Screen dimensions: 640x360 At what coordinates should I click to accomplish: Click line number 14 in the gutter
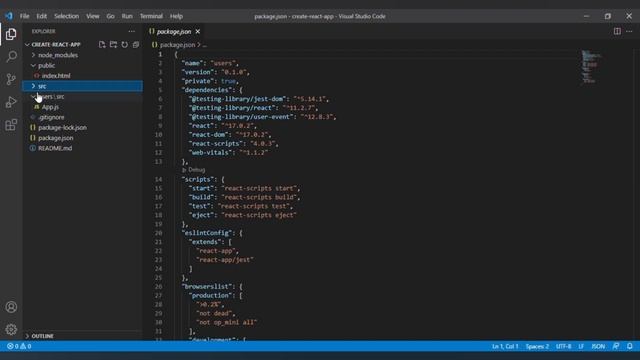coord(158,179)
